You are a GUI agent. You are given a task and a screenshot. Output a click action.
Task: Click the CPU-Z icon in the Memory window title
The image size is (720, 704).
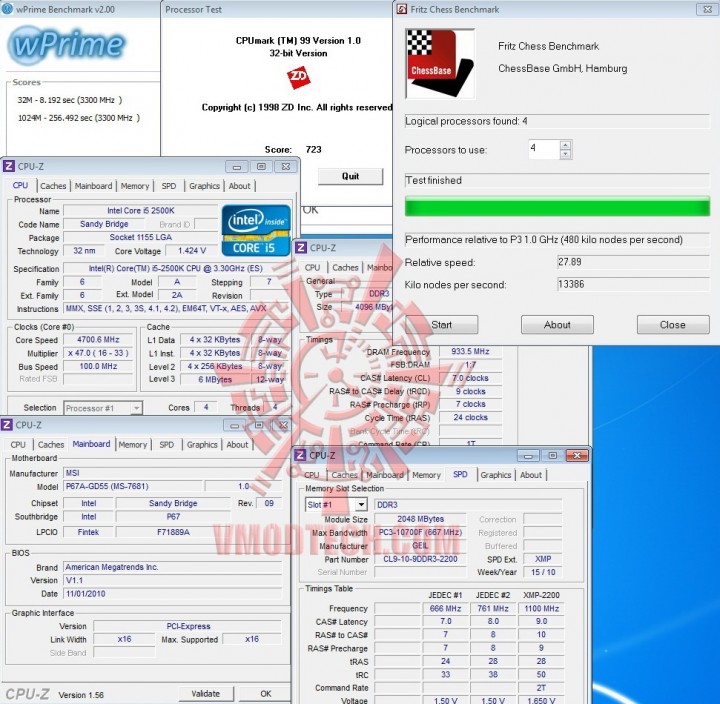(301, 248)
